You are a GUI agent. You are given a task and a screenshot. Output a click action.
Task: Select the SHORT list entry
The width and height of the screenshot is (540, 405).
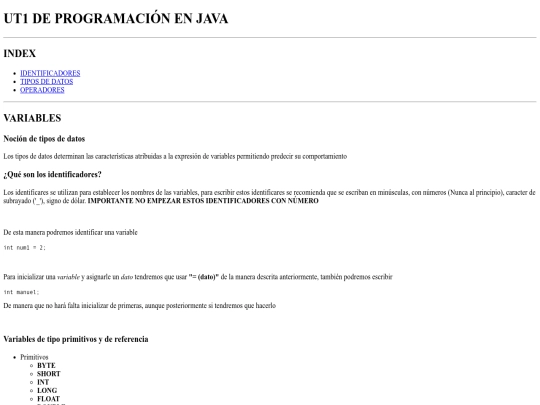[x=49, y=374]
